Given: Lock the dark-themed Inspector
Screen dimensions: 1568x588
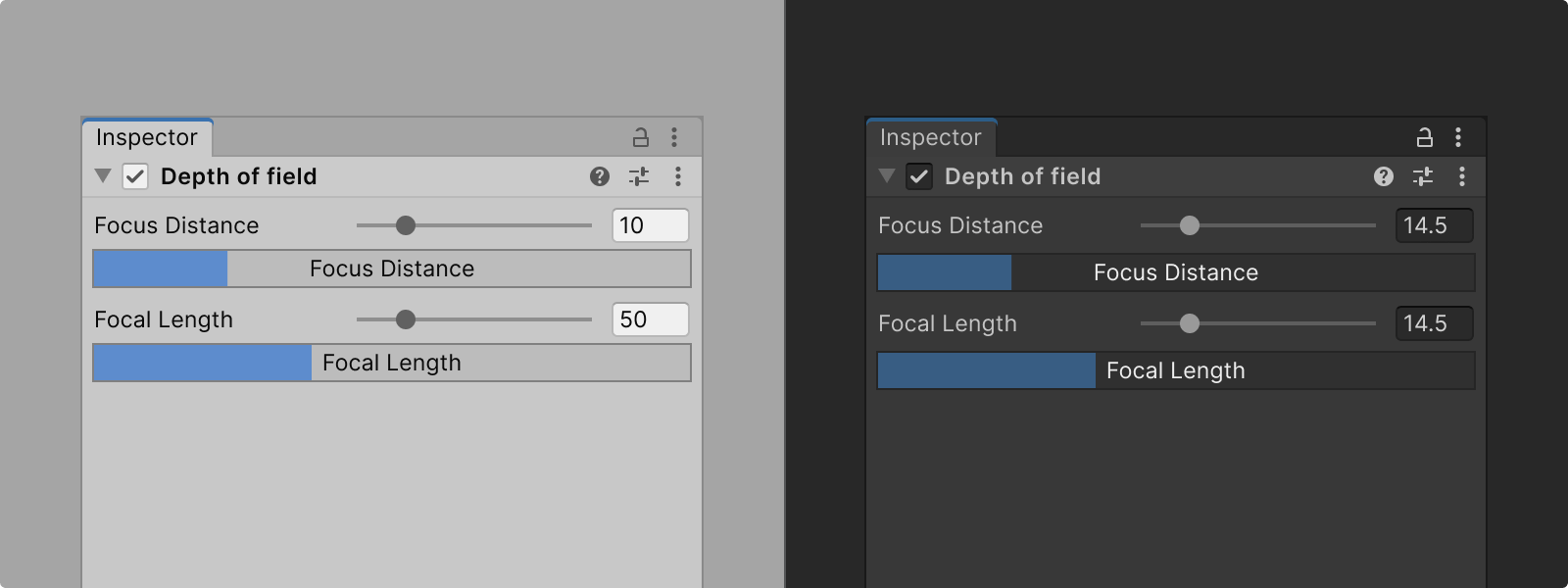Looking at the screenshot, I should click(1424, 137).
